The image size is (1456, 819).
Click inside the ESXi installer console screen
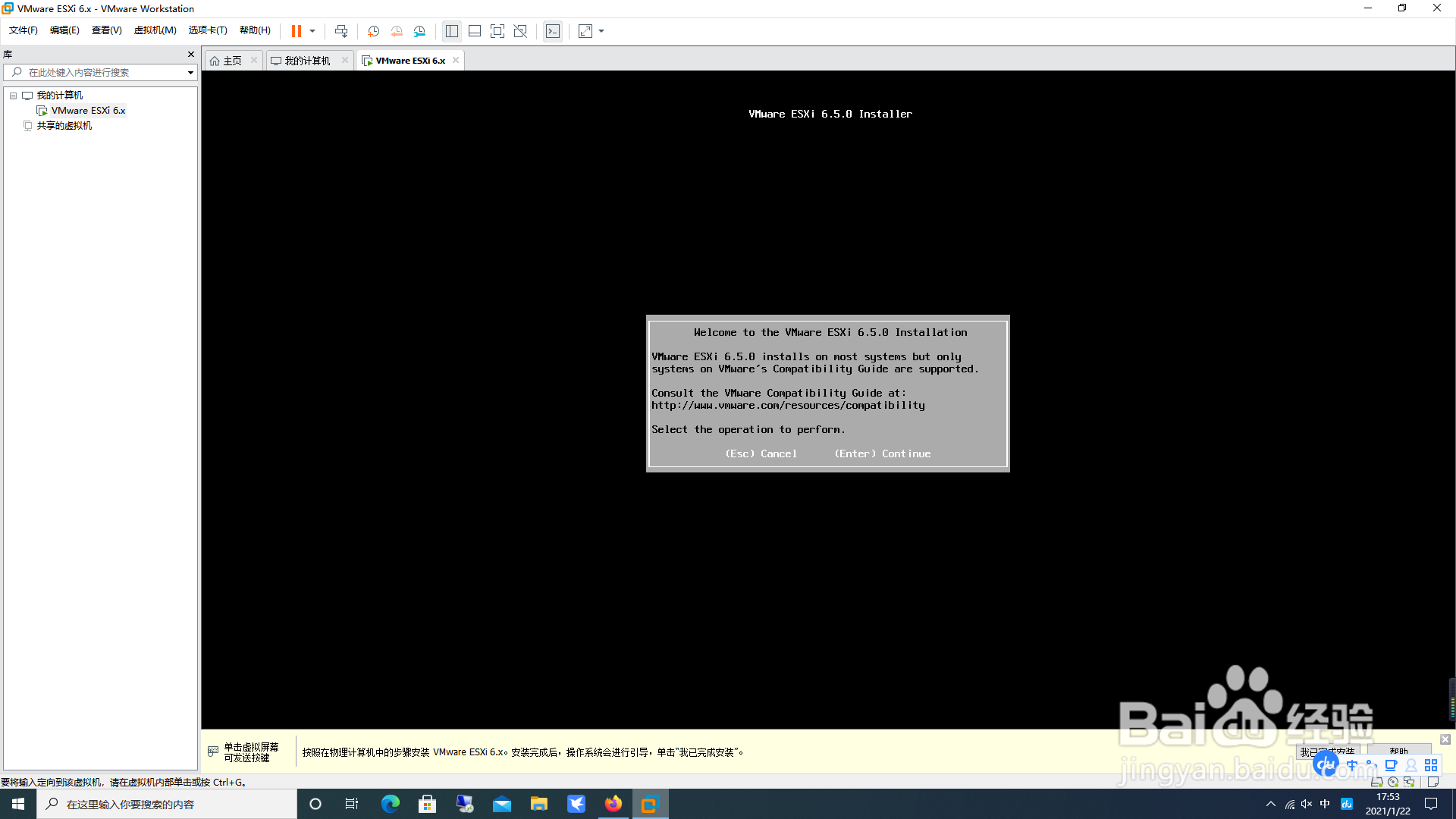click(828, 400)
